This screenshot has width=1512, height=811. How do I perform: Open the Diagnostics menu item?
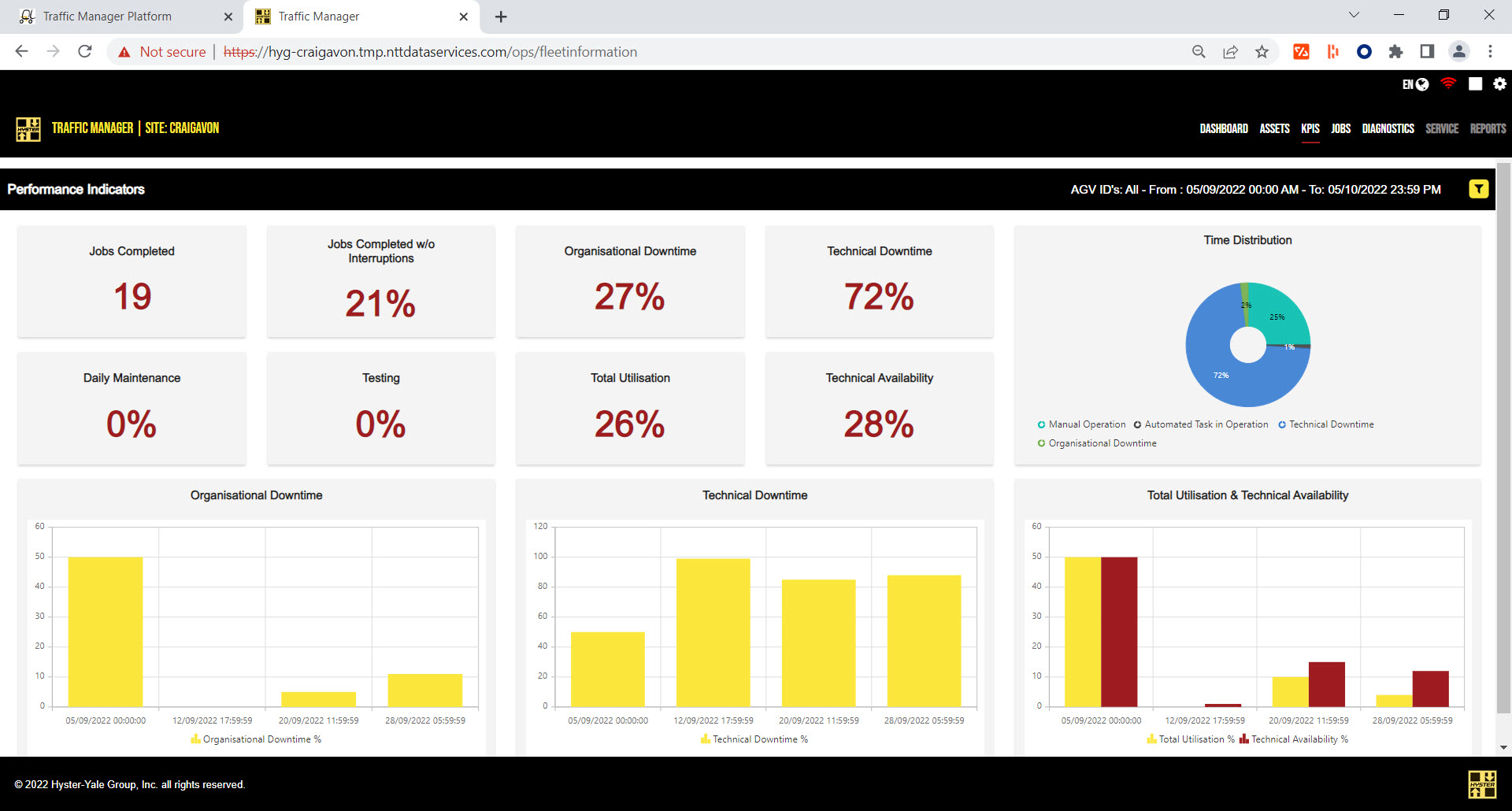tap(1388, 128)
